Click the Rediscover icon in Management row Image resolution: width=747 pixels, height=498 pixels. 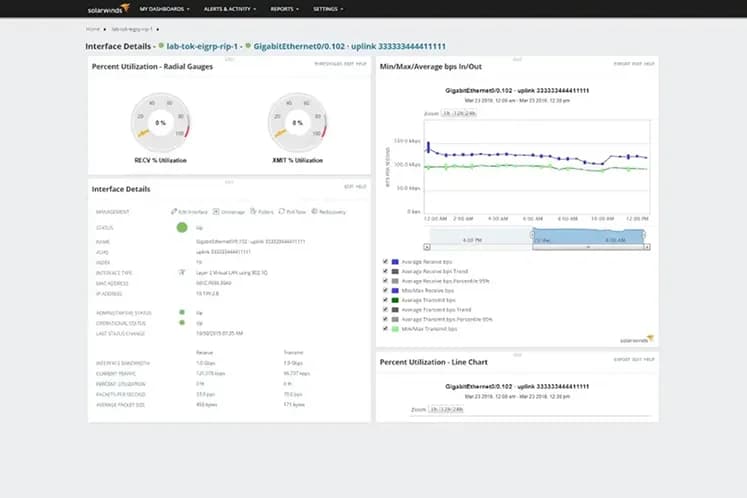(314, 211)
